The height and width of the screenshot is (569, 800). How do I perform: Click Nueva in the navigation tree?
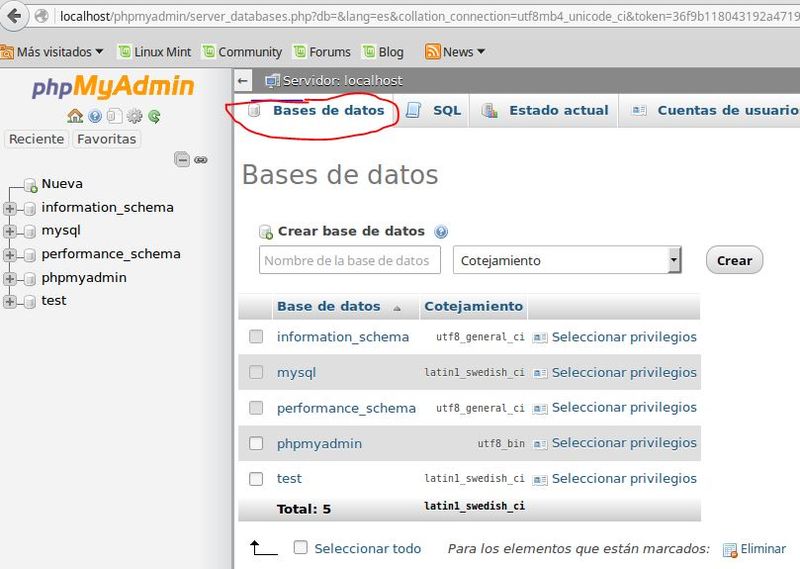pyautogui.click(x=62, y=184)
